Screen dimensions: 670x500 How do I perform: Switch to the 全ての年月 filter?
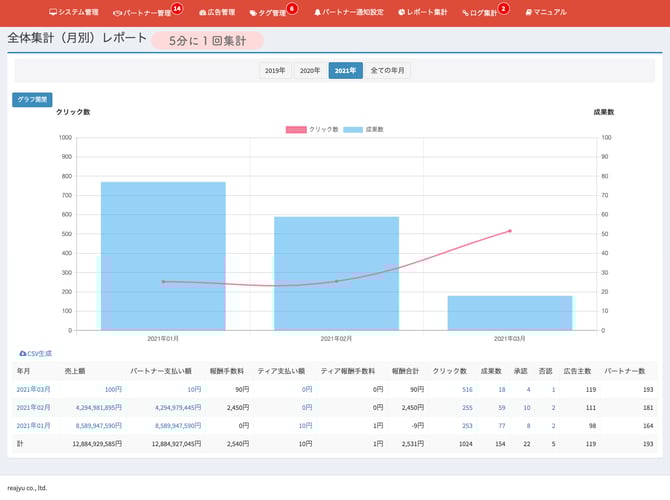tap(387, 70)
